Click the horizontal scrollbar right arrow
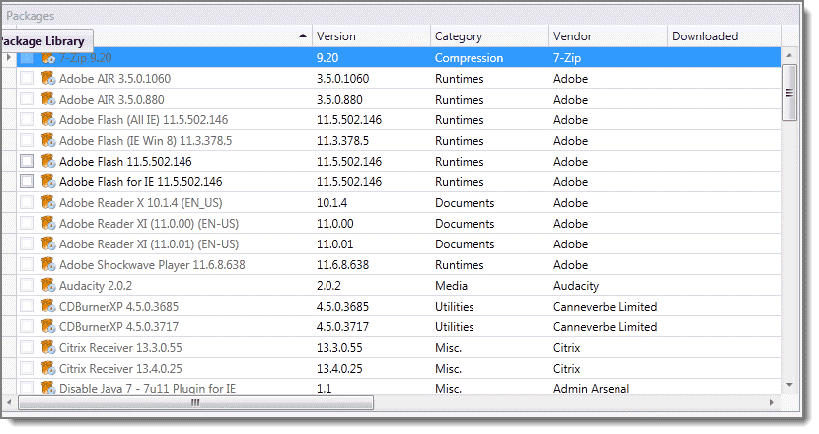Image resolution: width=819 pixels, height=434 pixels. pyautogui.click(x=772, y=403)
